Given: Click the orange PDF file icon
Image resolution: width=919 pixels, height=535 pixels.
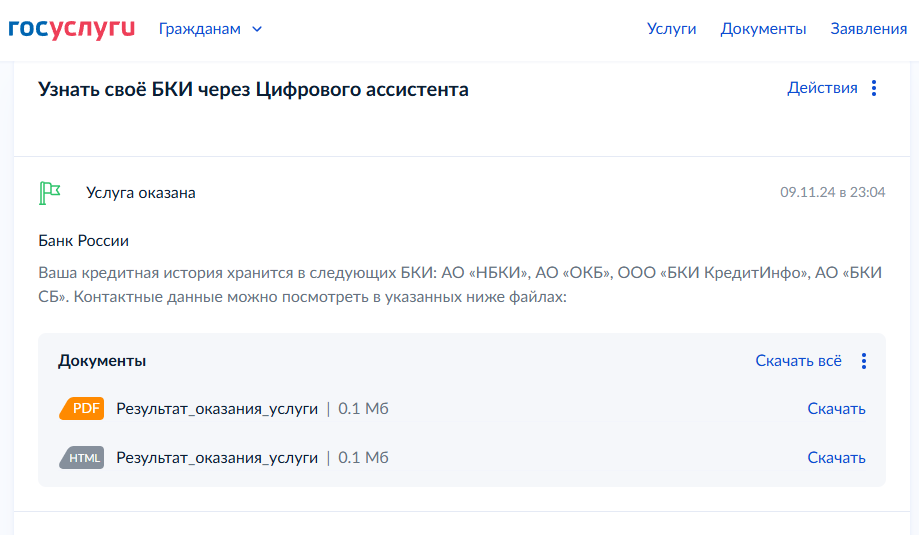Looking at the screenshot, I should (x=81, y=408).
